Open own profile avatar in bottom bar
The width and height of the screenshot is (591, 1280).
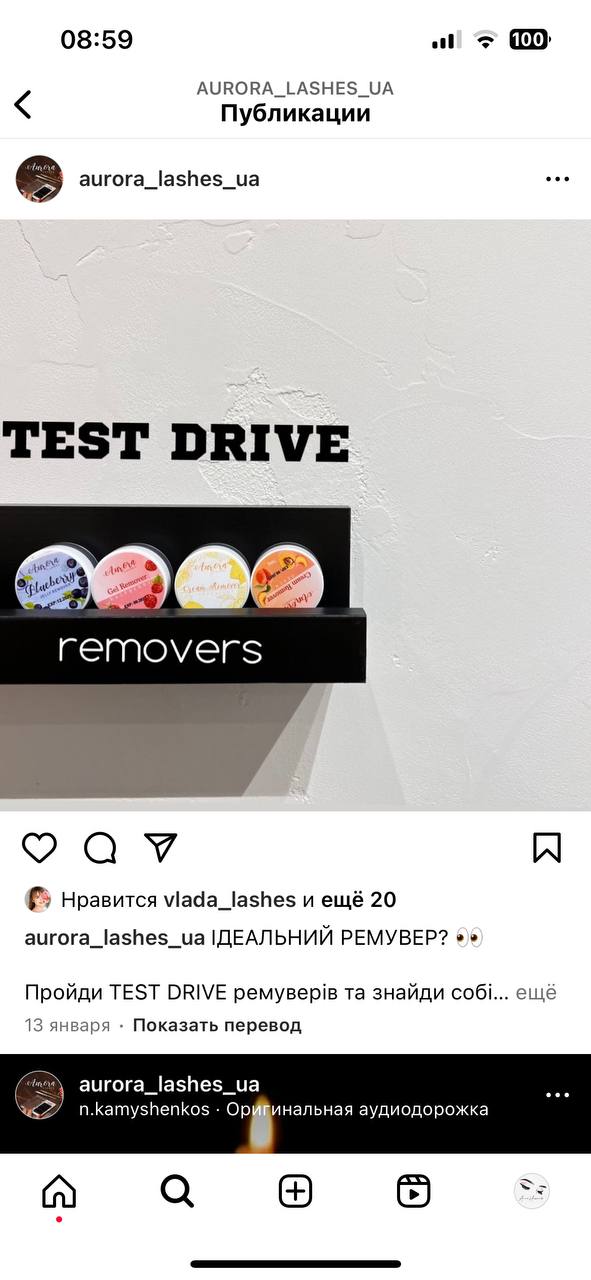pos(532,1191)
